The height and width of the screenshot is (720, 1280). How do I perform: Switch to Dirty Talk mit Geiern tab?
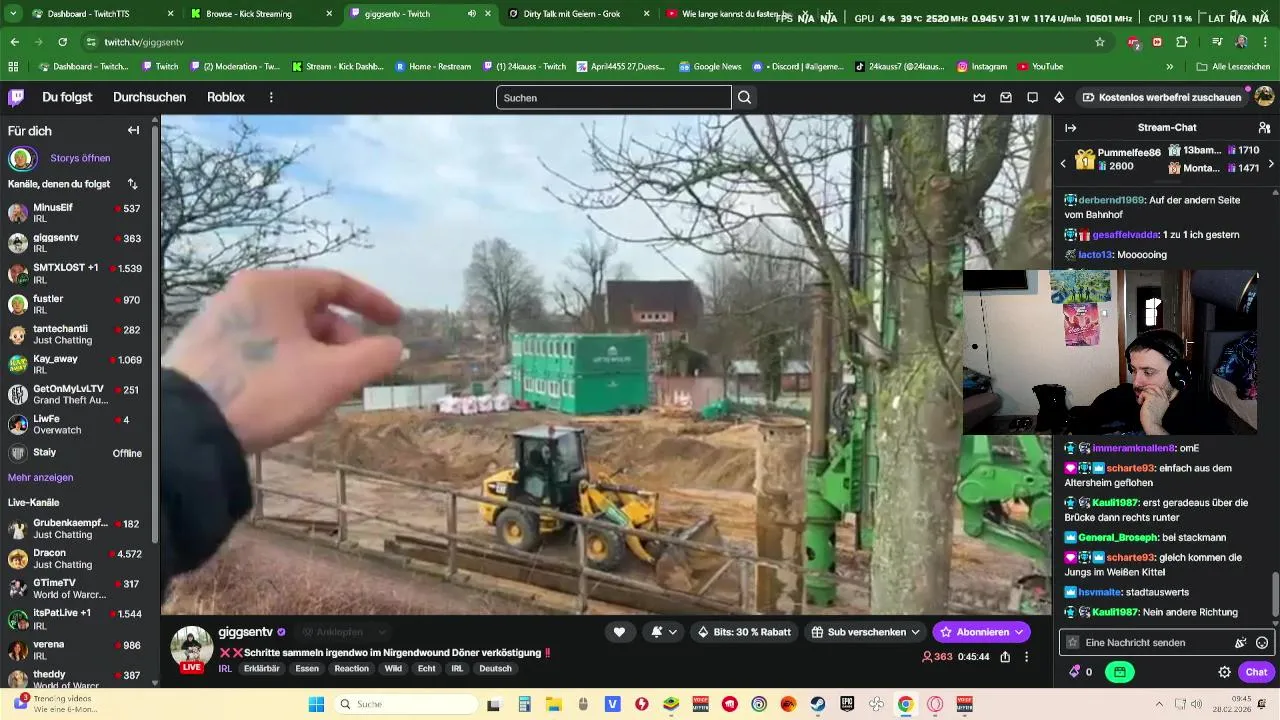pyautogui.click(x=579, y=14)
